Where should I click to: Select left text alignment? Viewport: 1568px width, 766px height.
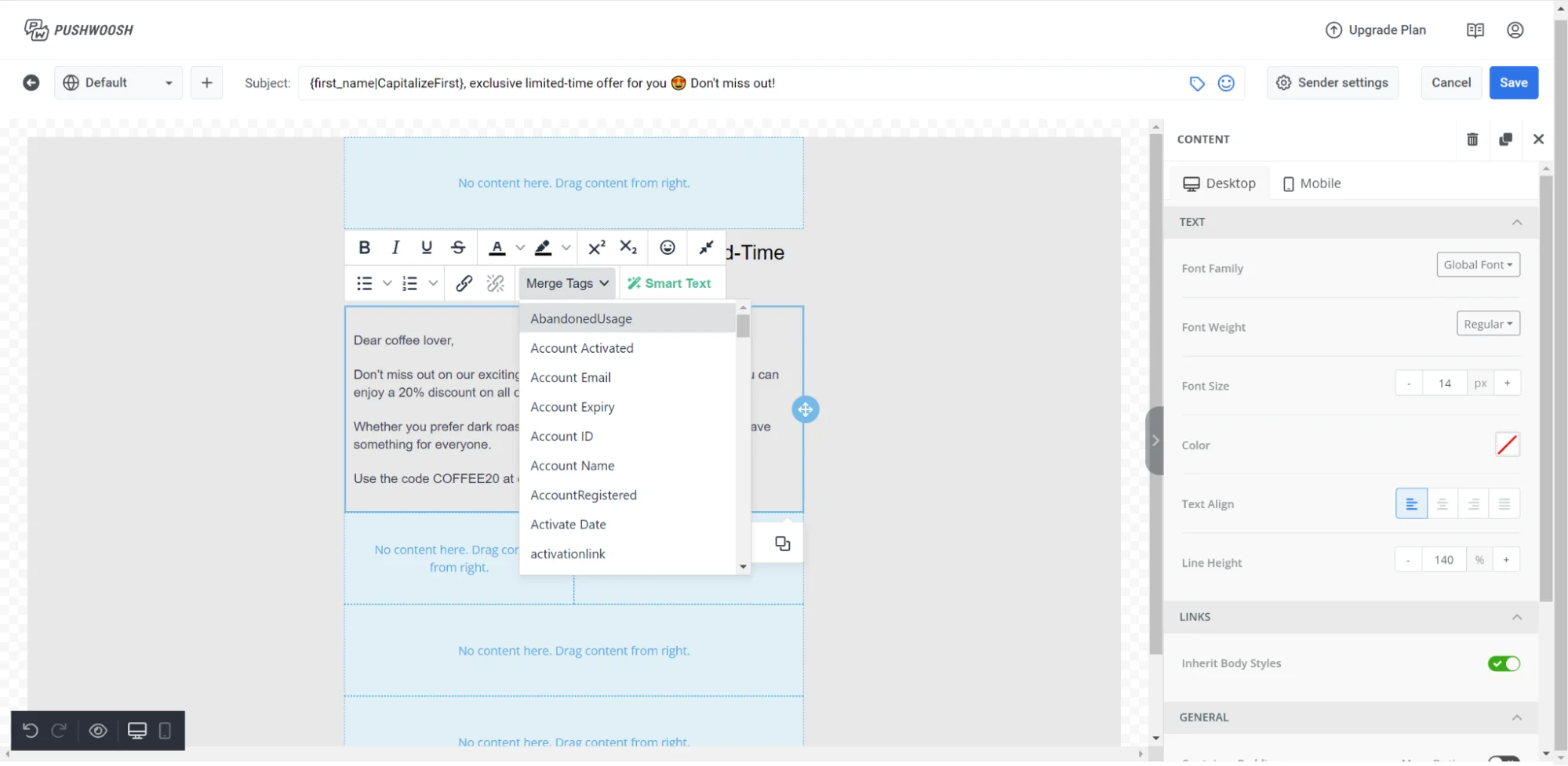coord(1411,503)
